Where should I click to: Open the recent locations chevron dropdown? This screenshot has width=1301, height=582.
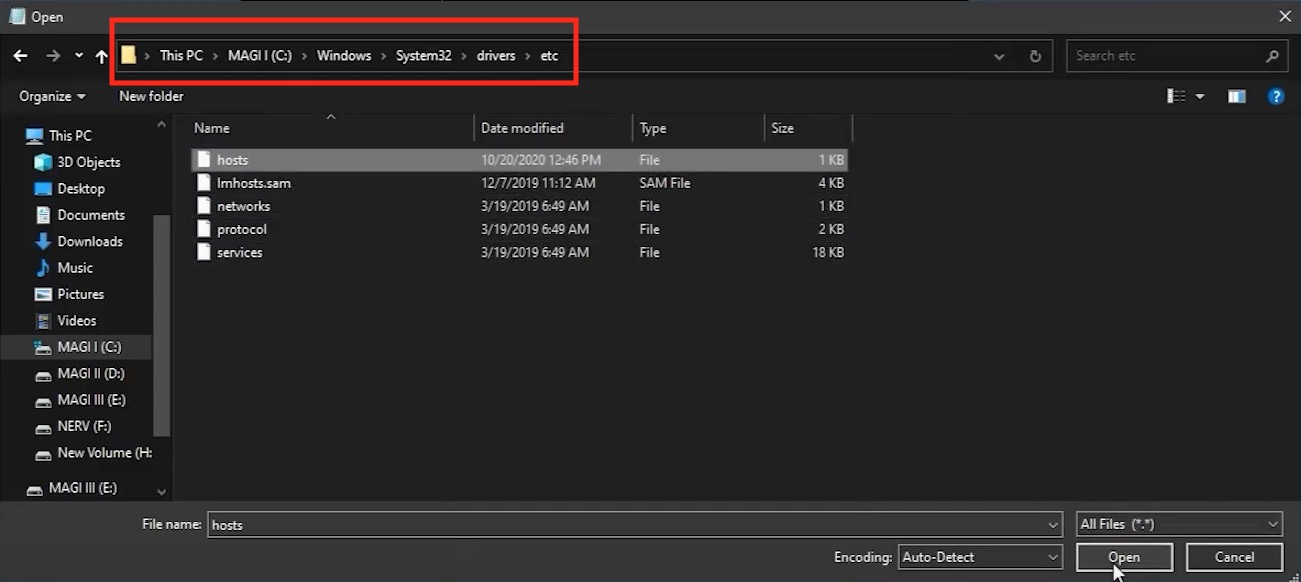tap(78, 55)
